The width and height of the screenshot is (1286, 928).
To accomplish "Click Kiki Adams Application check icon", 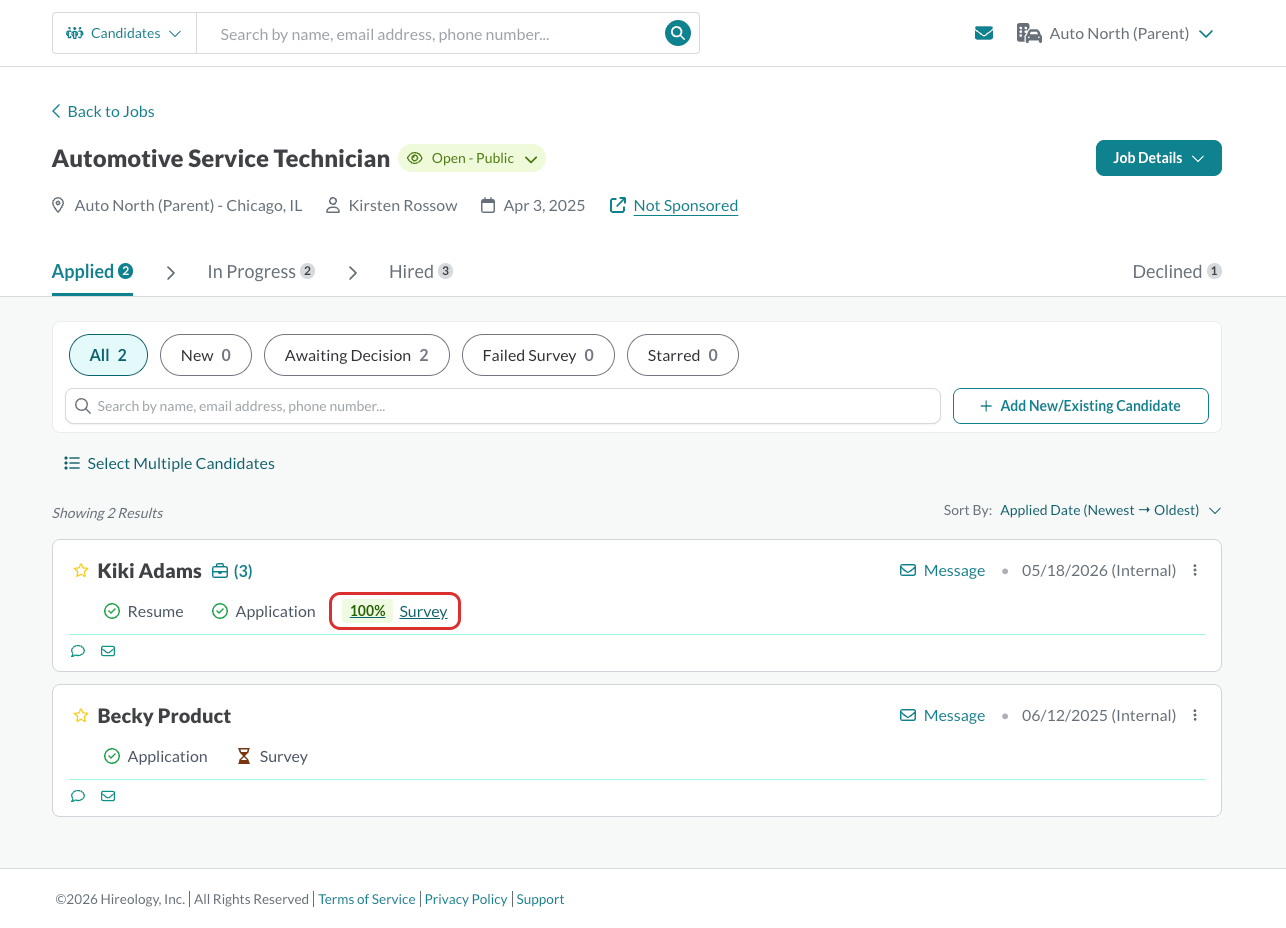I will click(220, 611).
